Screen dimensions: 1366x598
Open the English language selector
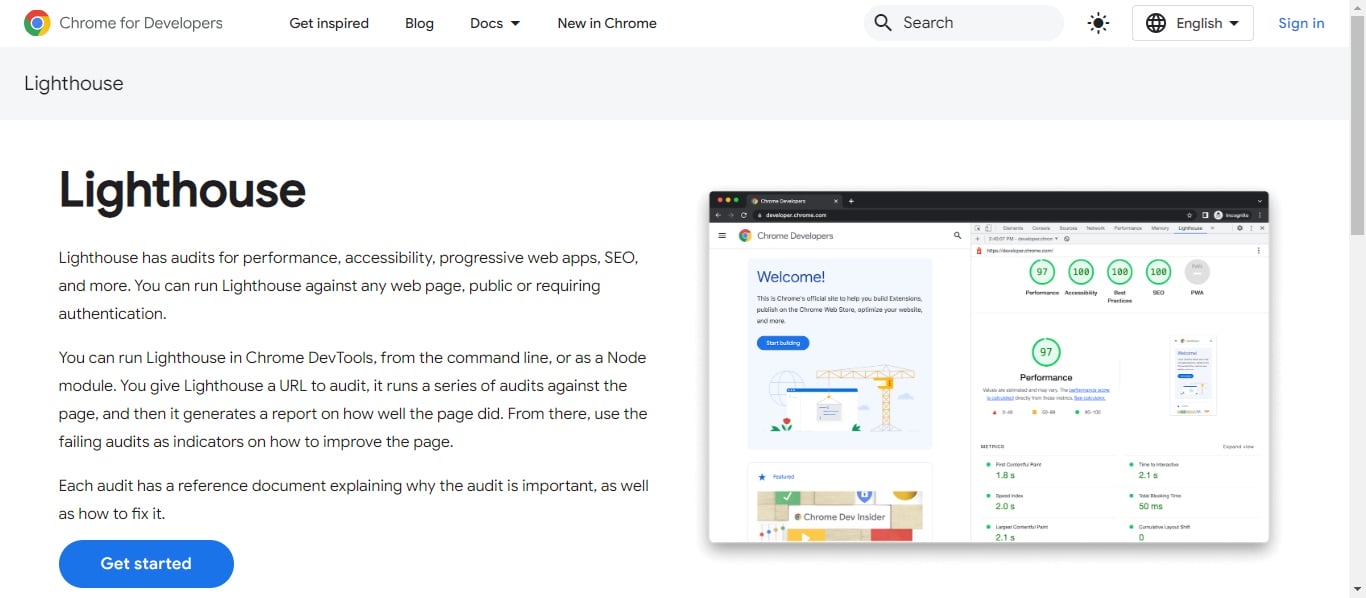tap(1192, 23)
